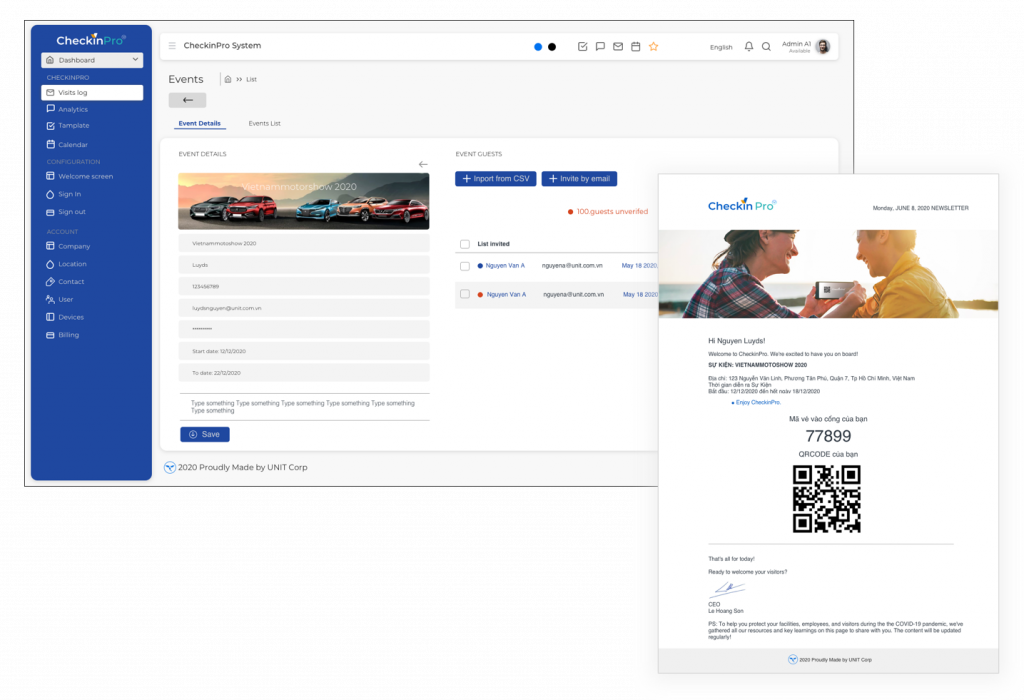Screen dimensions: 1024x700
Task: Open the Admin A1 profile avatar
Action: click(823, 46)
